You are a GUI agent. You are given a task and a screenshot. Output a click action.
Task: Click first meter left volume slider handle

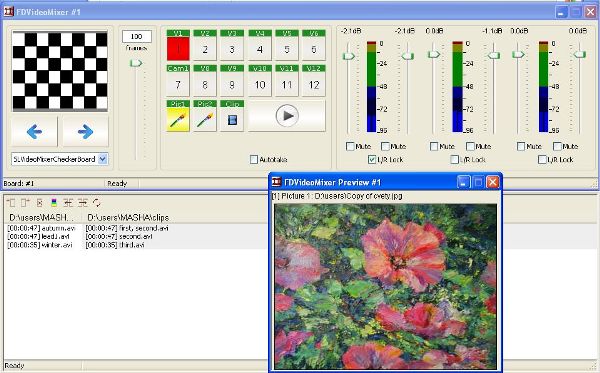pos(349,56)
